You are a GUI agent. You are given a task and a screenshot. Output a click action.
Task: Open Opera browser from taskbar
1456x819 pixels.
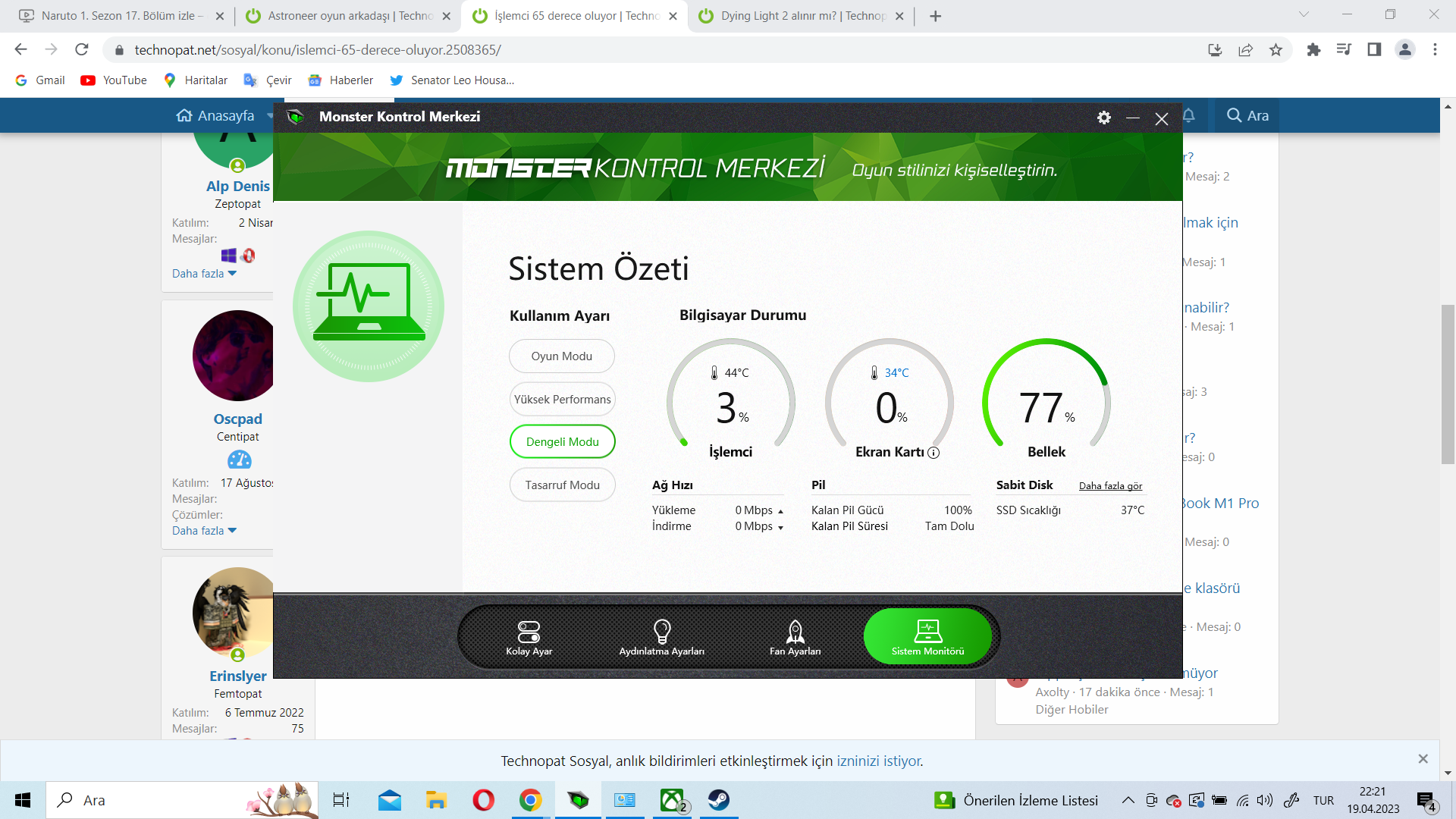483,800
